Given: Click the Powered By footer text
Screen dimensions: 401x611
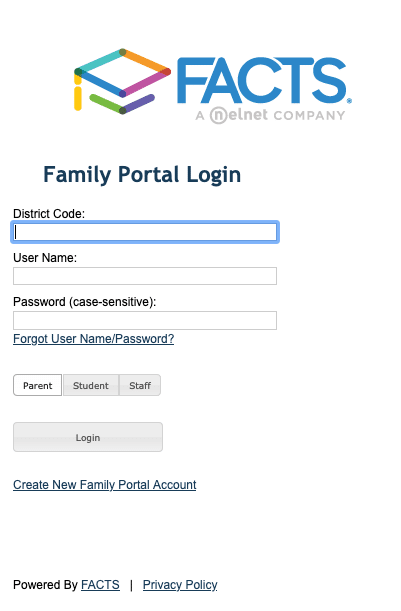Looking at the screenshot, I should (x=46, y=585).
